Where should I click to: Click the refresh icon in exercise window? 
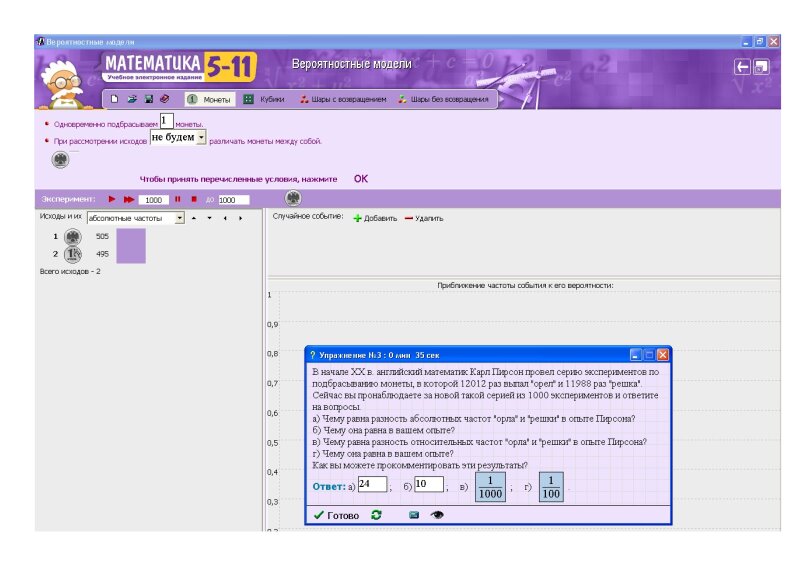[x=376, y=515]
